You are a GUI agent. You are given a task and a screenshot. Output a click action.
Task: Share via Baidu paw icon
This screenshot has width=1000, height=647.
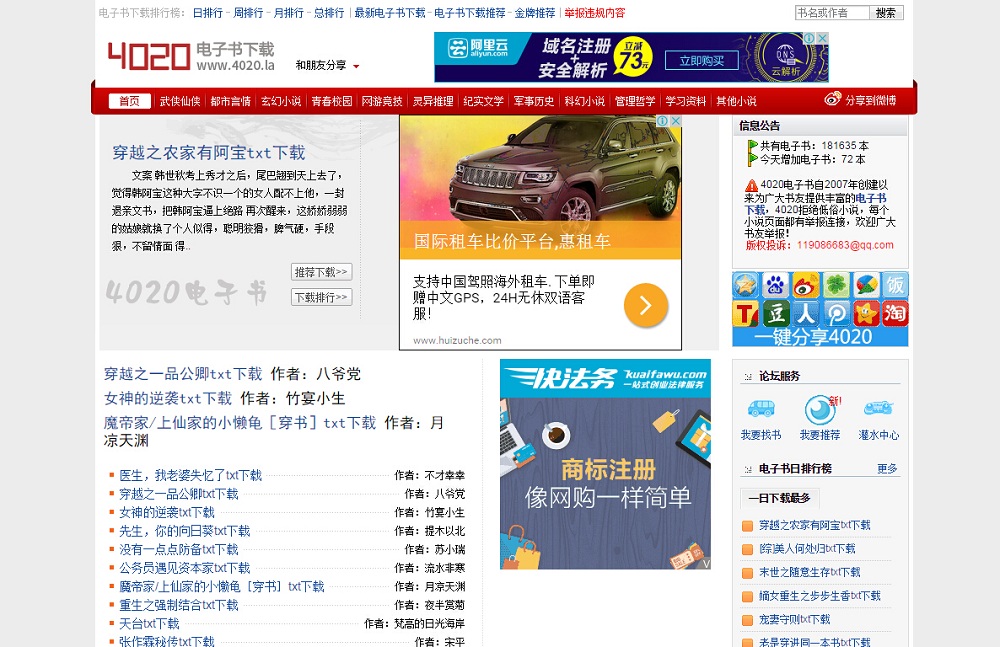pos(775,285)
